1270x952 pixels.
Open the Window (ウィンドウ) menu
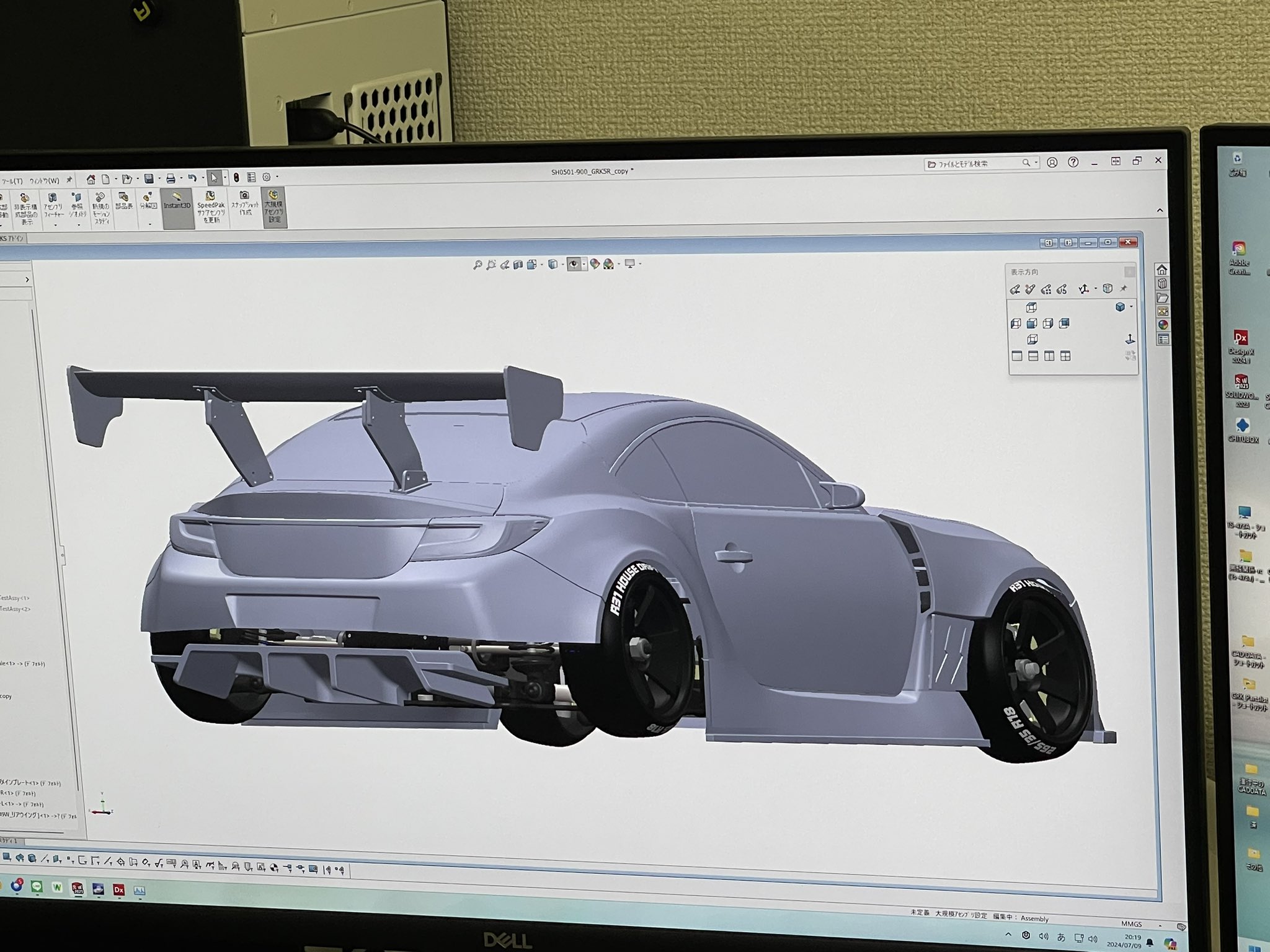pos(45,181)
